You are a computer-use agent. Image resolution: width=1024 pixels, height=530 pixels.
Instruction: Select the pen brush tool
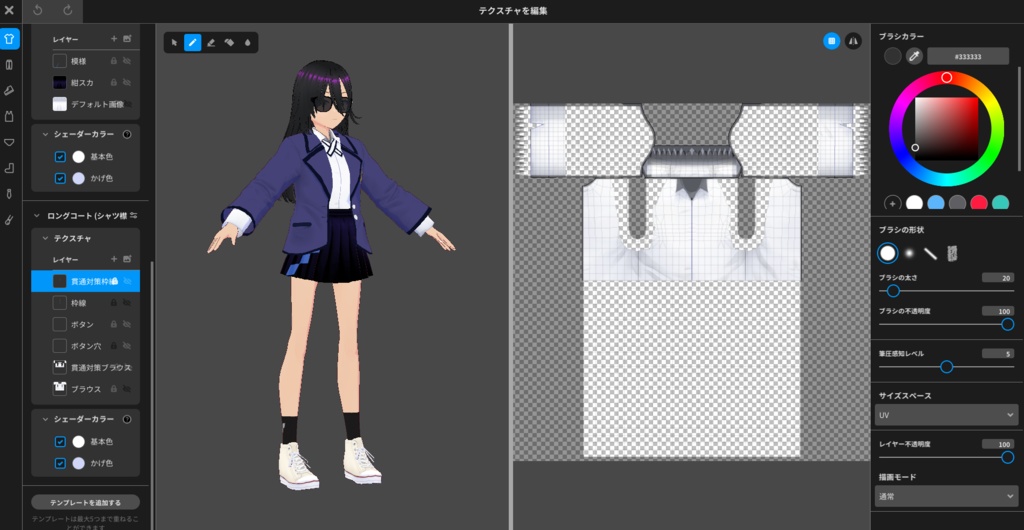pyautogui.click(x=193, y=42)
